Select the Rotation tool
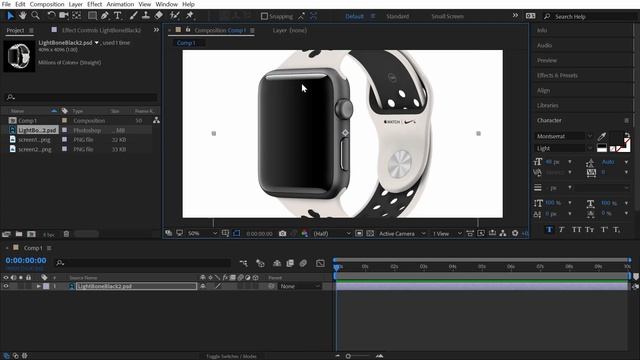 point(51,16)
